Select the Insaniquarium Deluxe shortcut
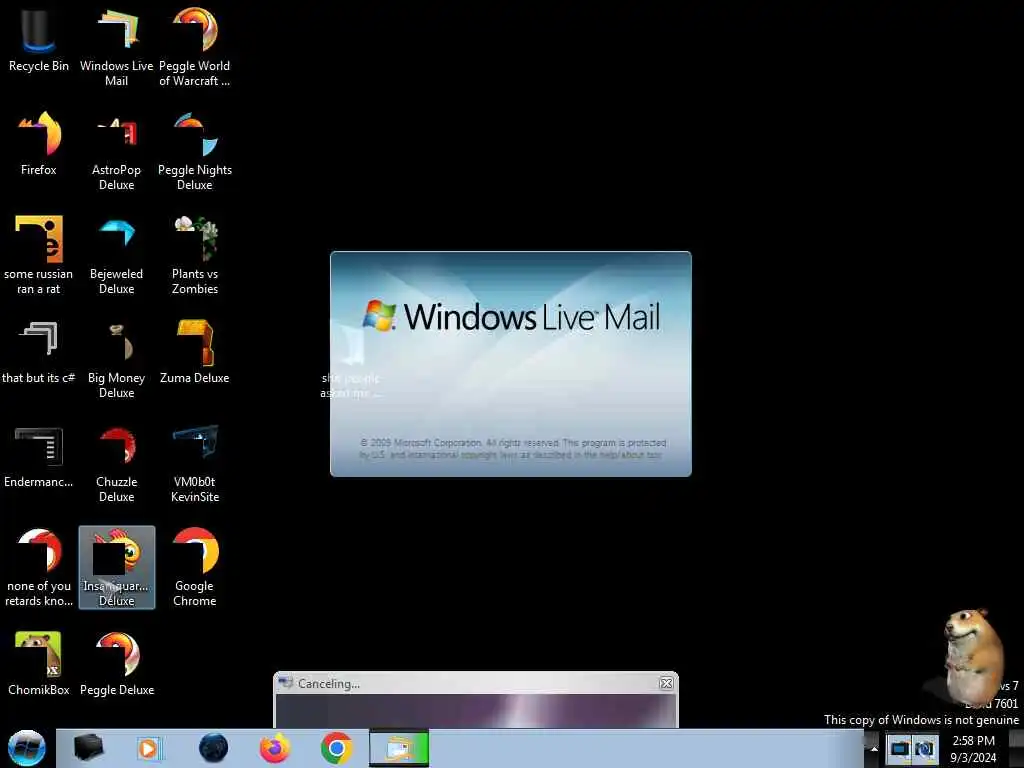 click(x=117, y=567)
